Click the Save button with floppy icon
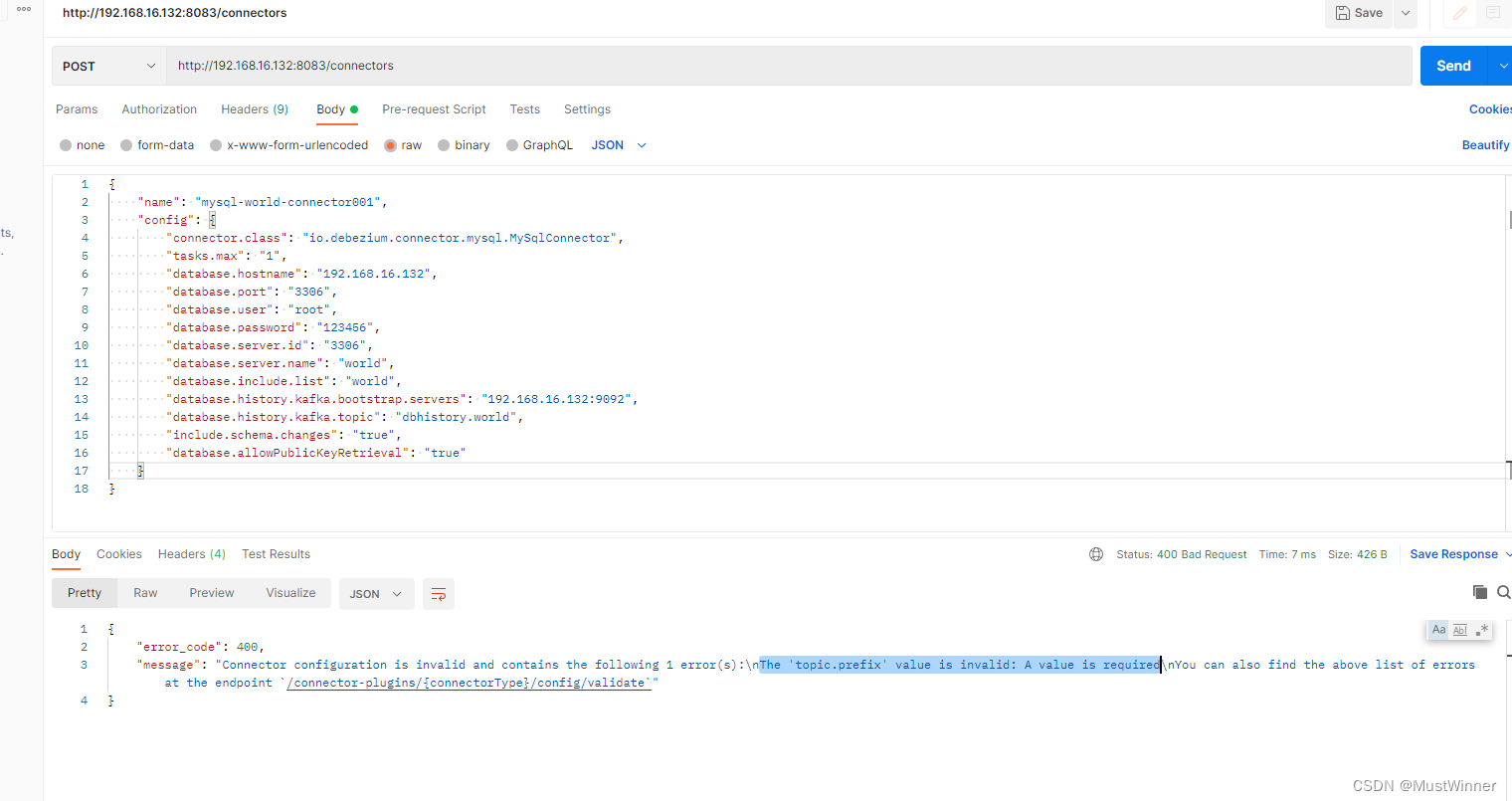The image size is (1512, 801). coord(1358,13)
